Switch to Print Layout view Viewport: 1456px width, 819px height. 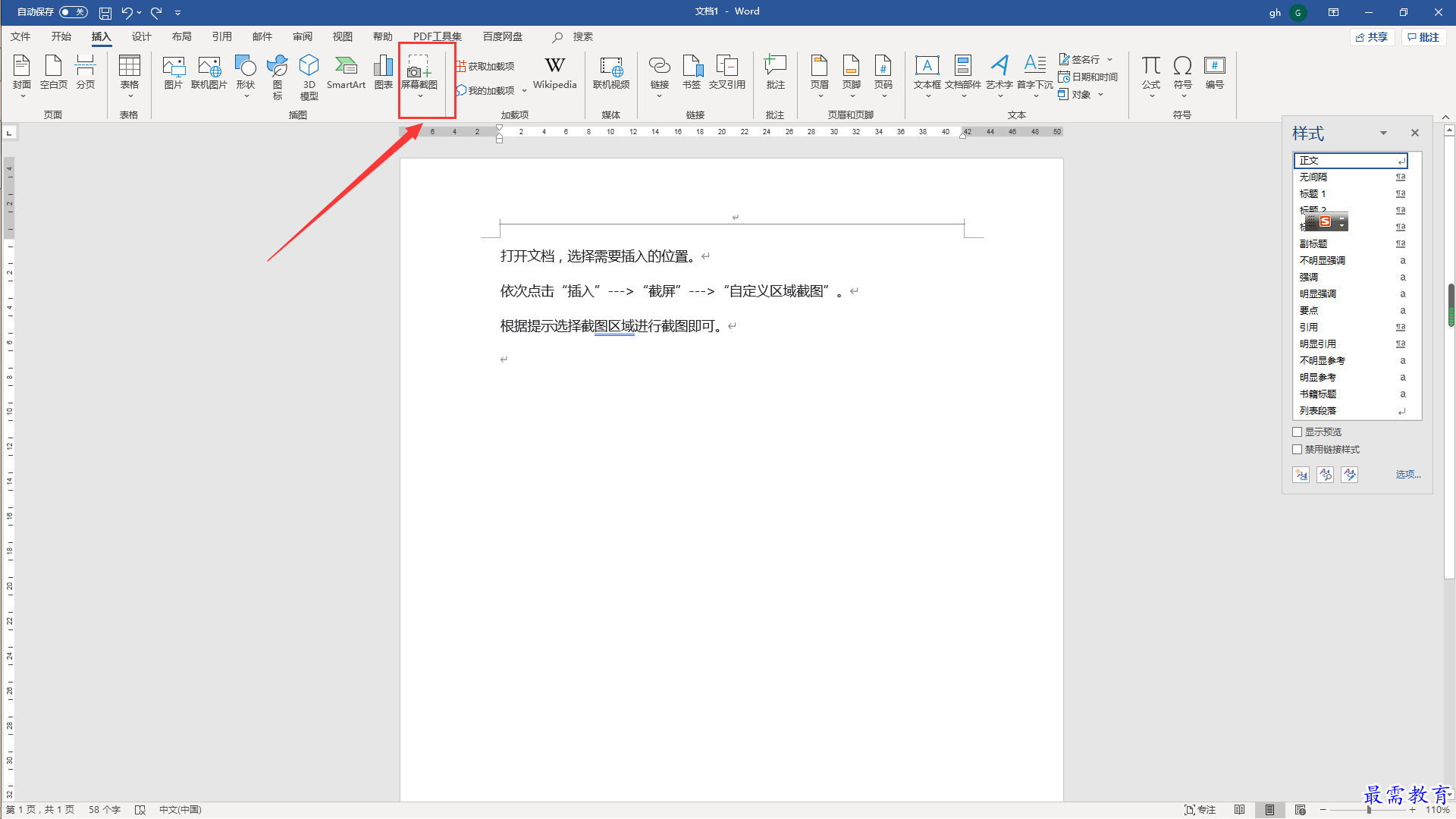click(1269, 810)
